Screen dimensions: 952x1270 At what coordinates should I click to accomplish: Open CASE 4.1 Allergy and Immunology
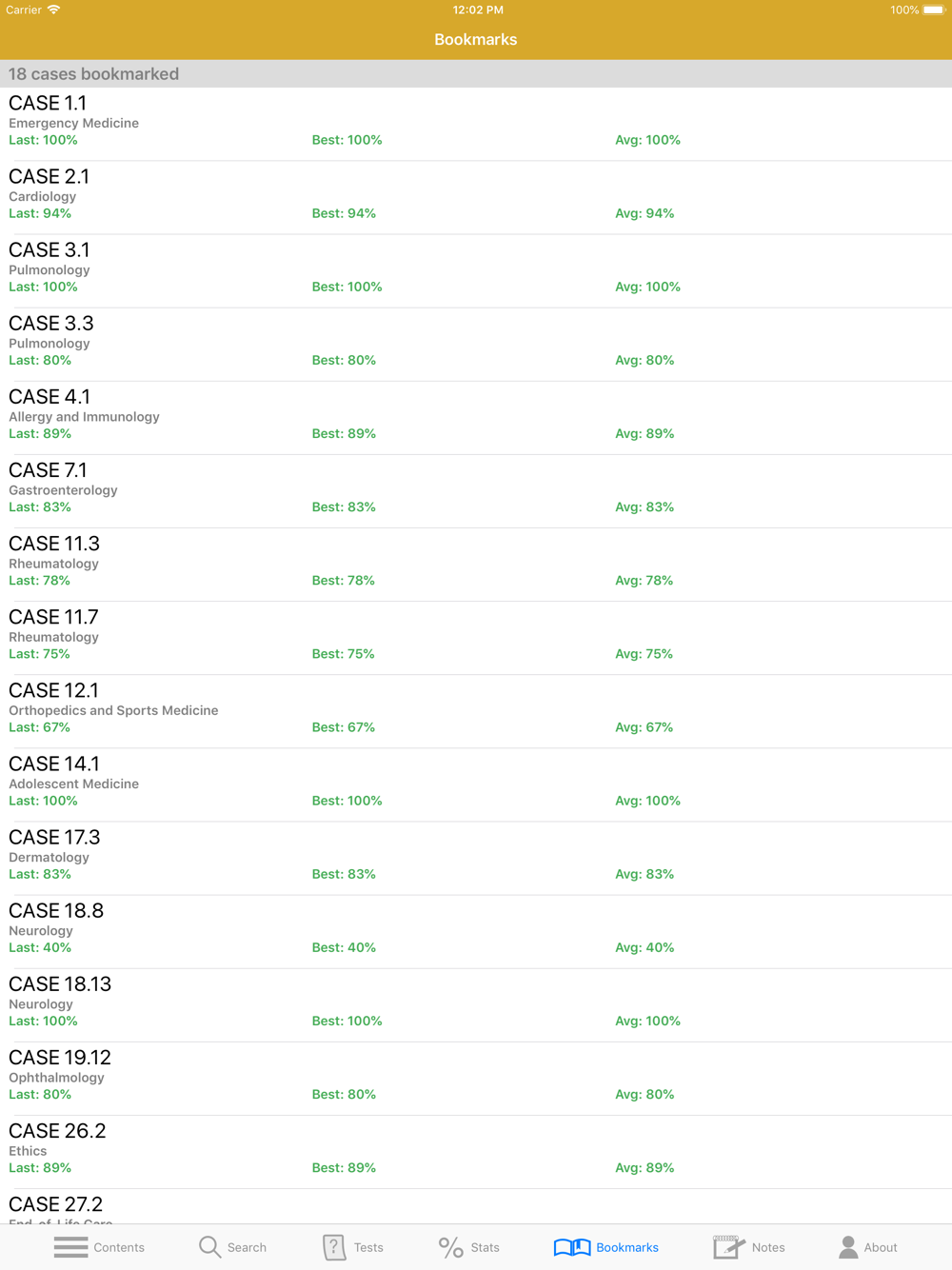point(476,417)
